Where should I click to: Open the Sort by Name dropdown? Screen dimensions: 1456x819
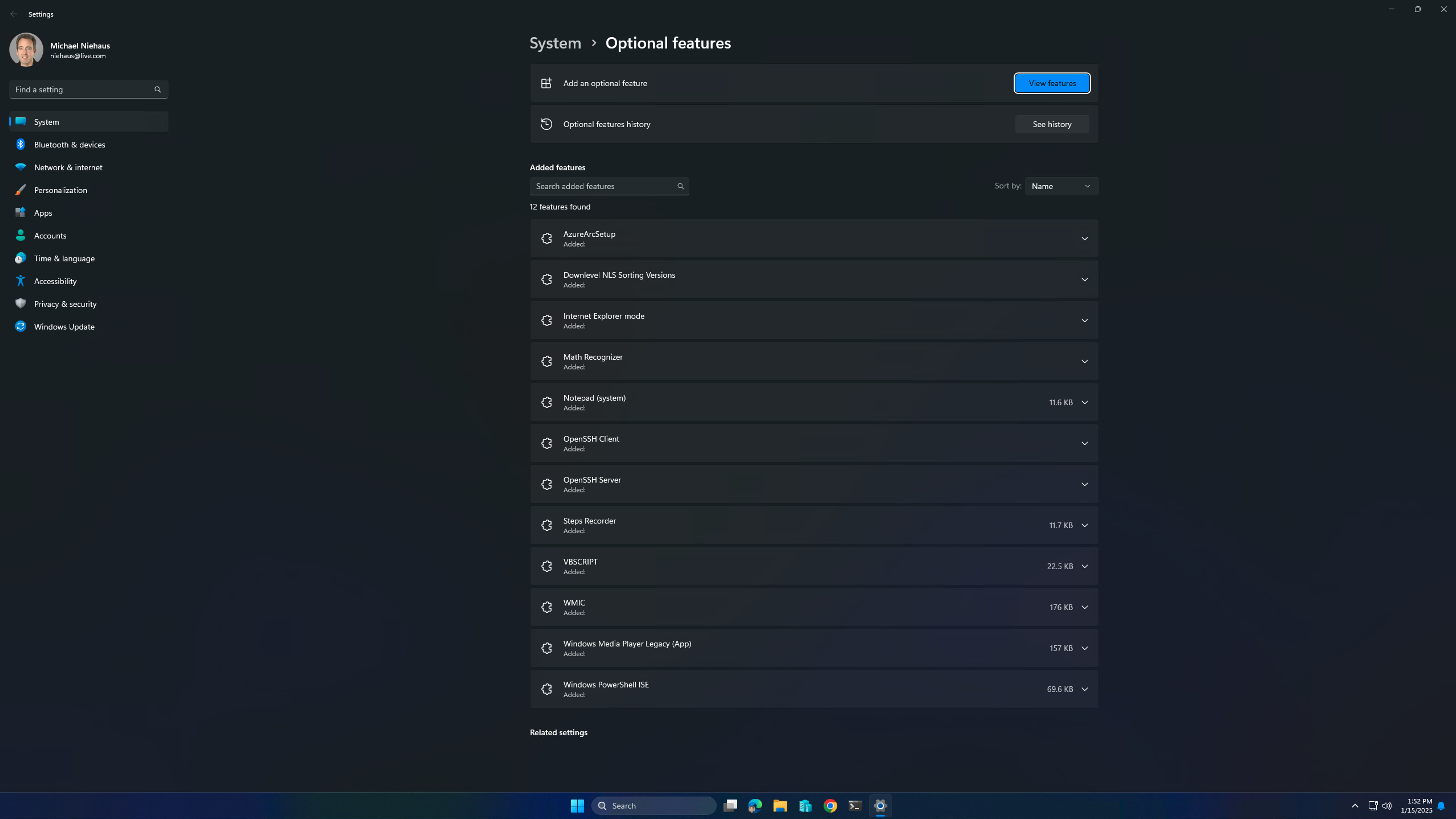[1061, 186]
